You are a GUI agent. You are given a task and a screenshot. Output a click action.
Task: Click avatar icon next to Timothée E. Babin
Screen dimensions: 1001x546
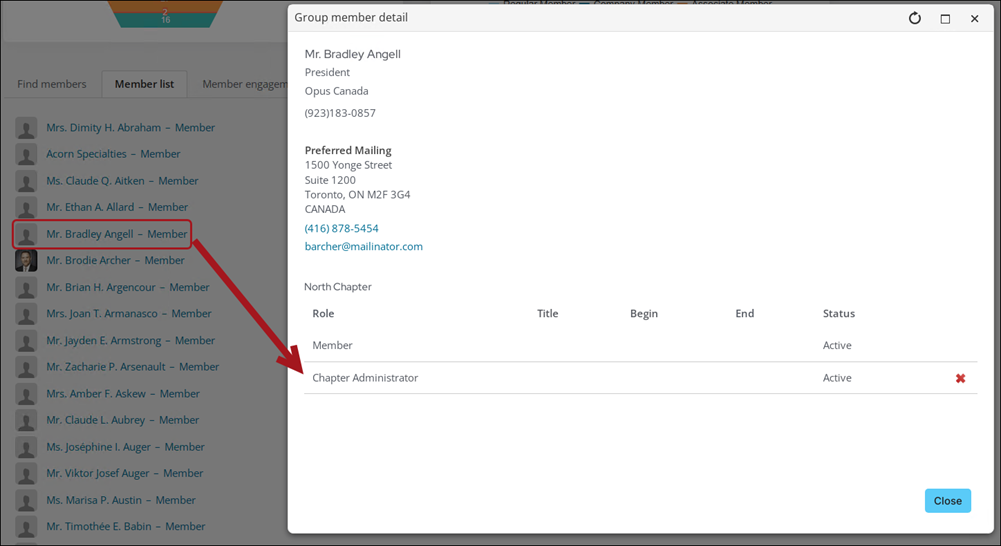tap(26, 526)
